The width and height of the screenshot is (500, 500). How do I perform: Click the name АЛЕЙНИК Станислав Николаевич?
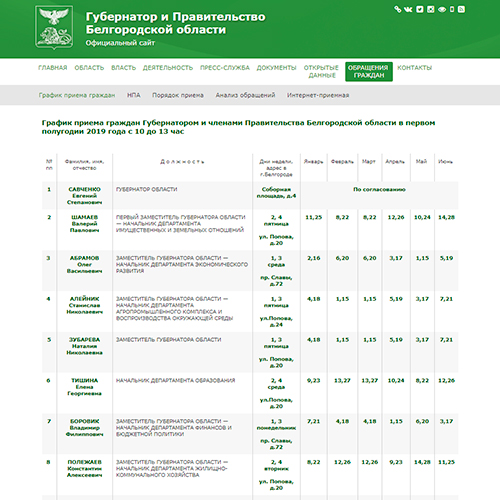84,305
